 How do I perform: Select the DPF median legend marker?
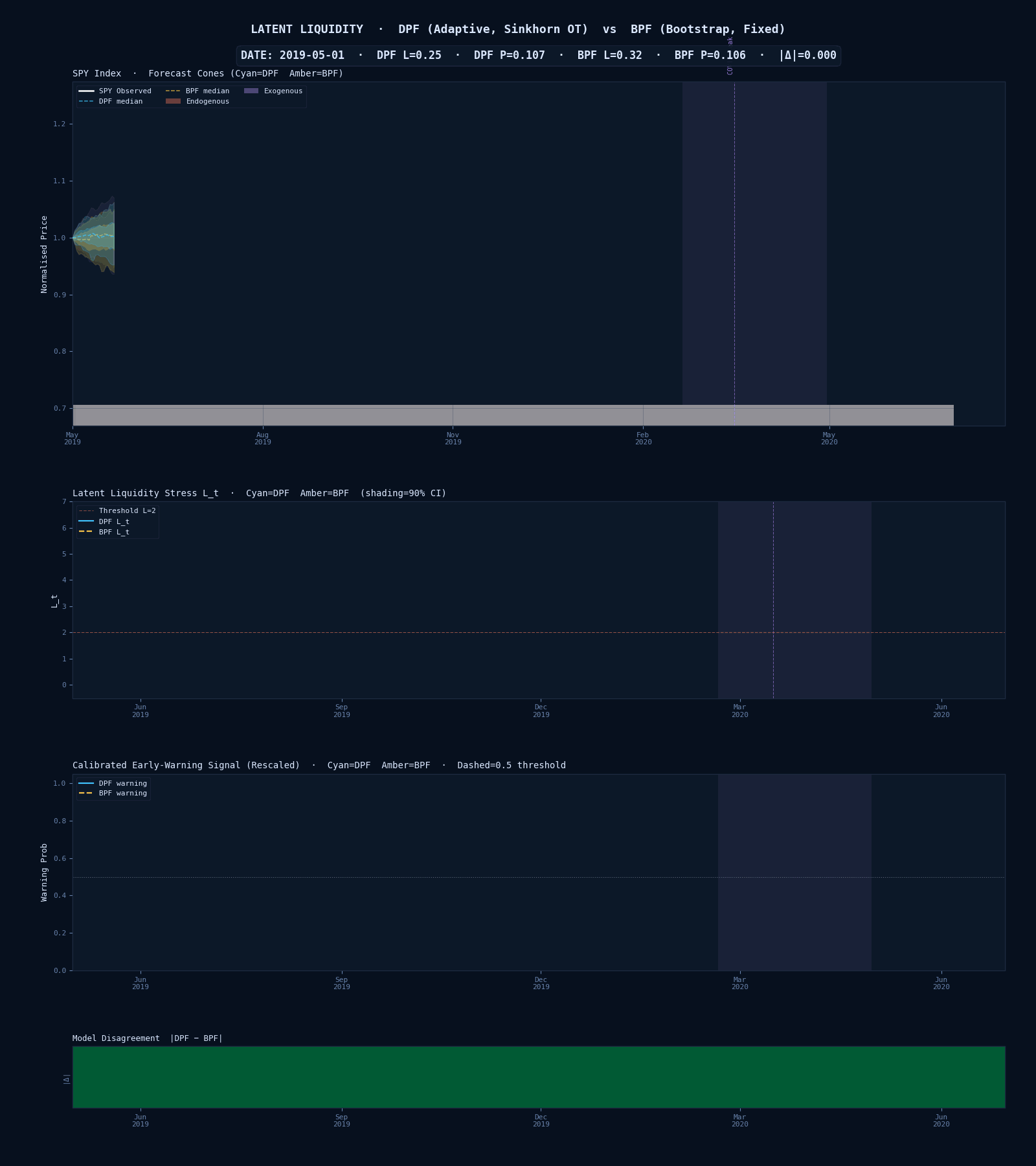(x=87, y=101)
